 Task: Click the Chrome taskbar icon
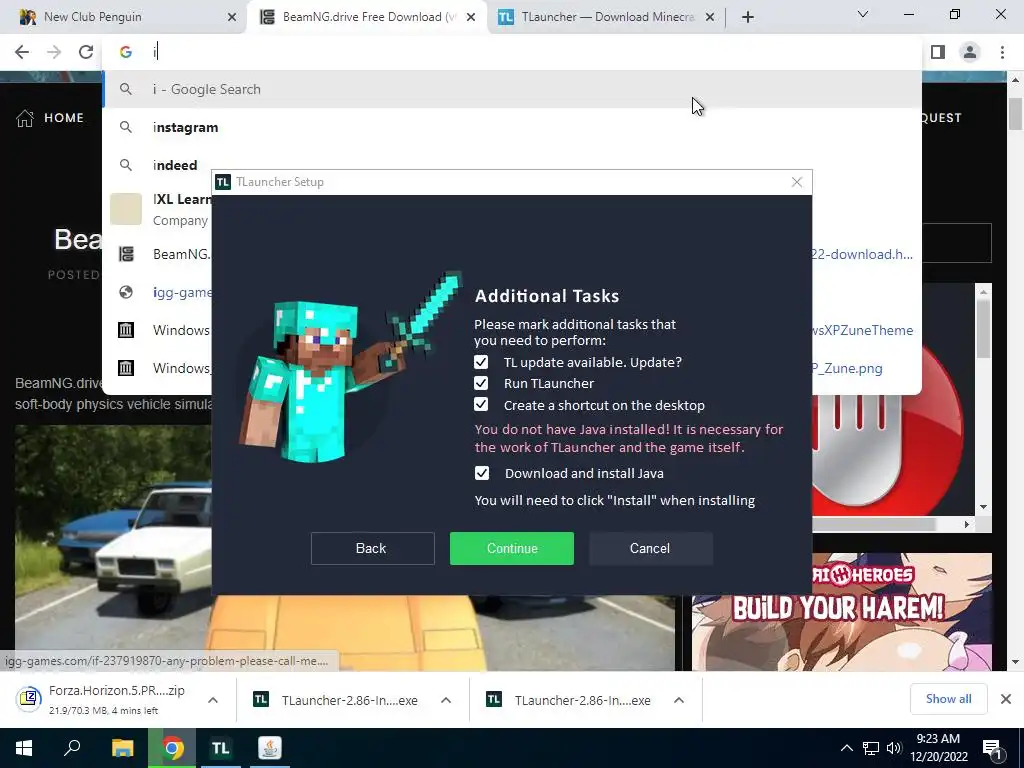(x=172, y=748)
